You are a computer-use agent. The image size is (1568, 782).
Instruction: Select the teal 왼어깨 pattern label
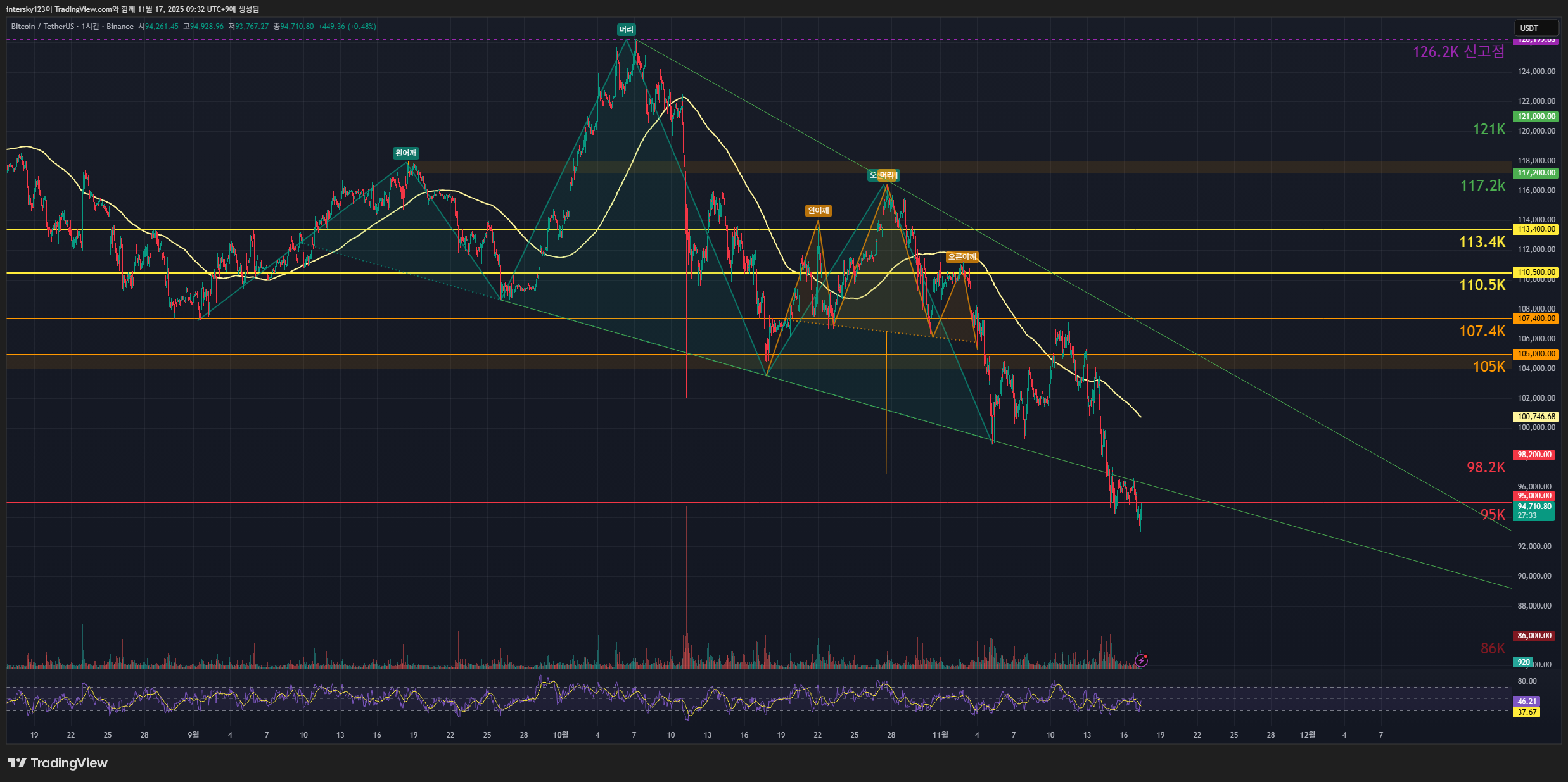405,153
